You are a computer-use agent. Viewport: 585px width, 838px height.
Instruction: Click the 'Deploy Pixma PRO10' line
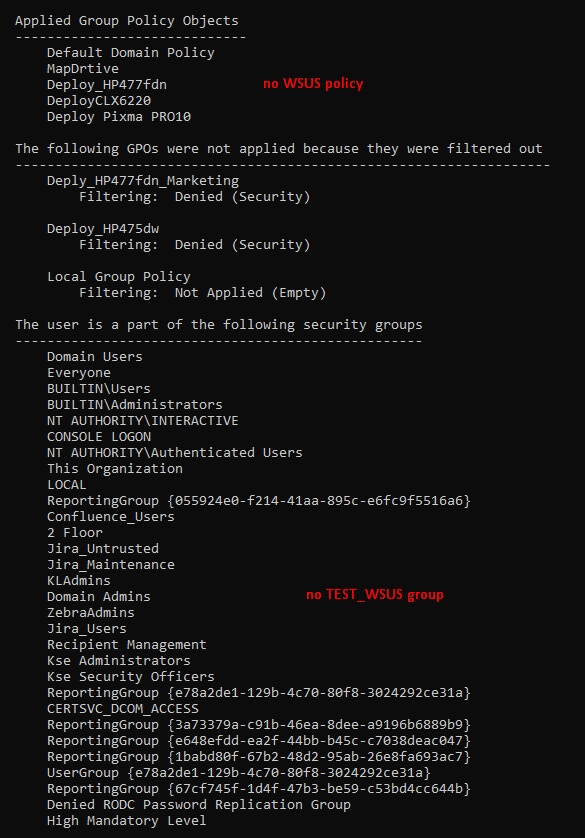pos(119,117)
